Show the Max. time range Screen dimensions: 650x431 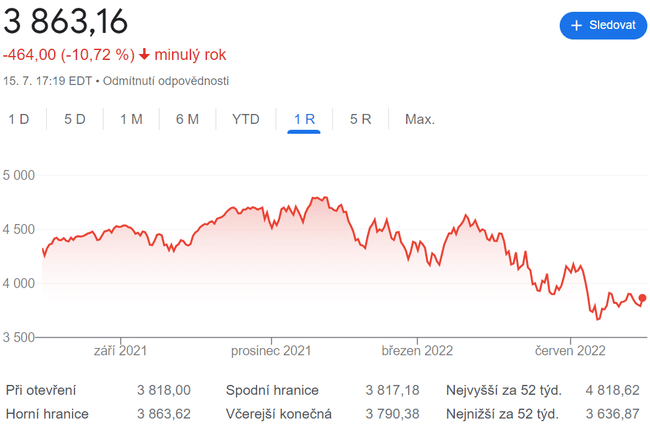coord(420,119)
